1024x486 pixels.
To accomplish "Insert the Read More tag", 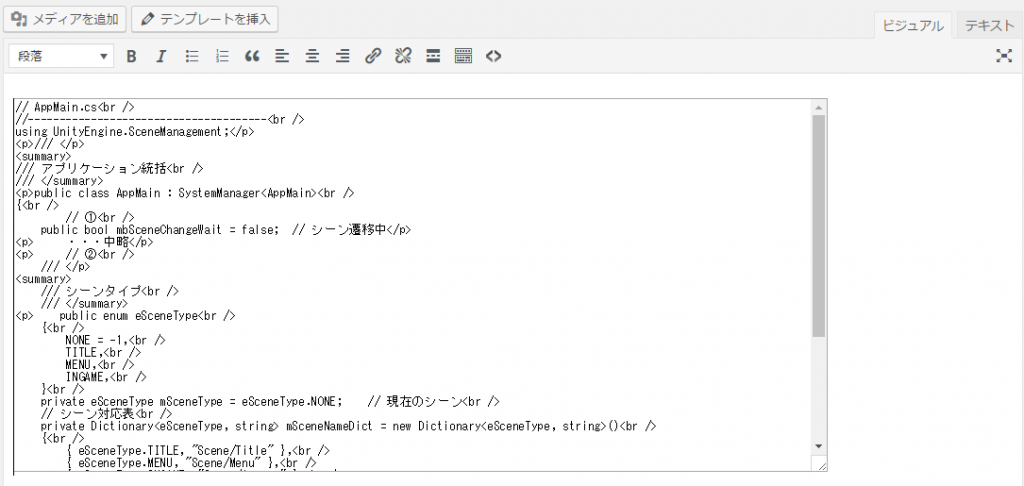I will (x=433, y=56).
